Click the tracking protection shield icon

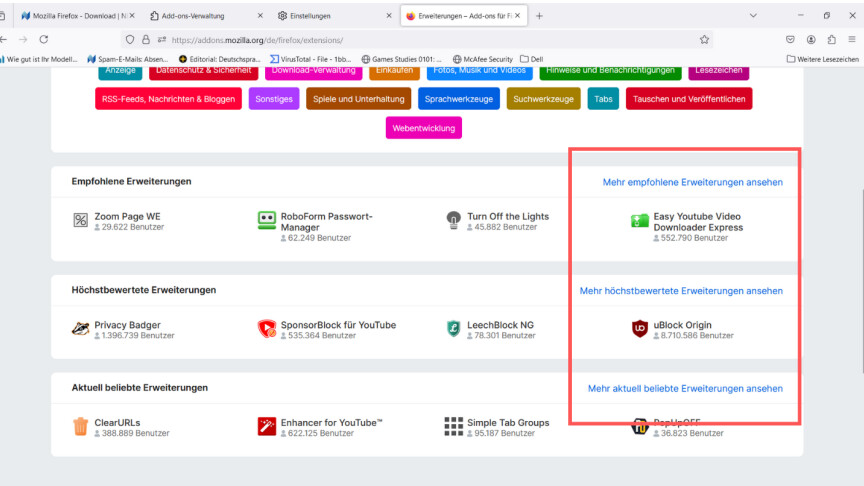point(130,40)
